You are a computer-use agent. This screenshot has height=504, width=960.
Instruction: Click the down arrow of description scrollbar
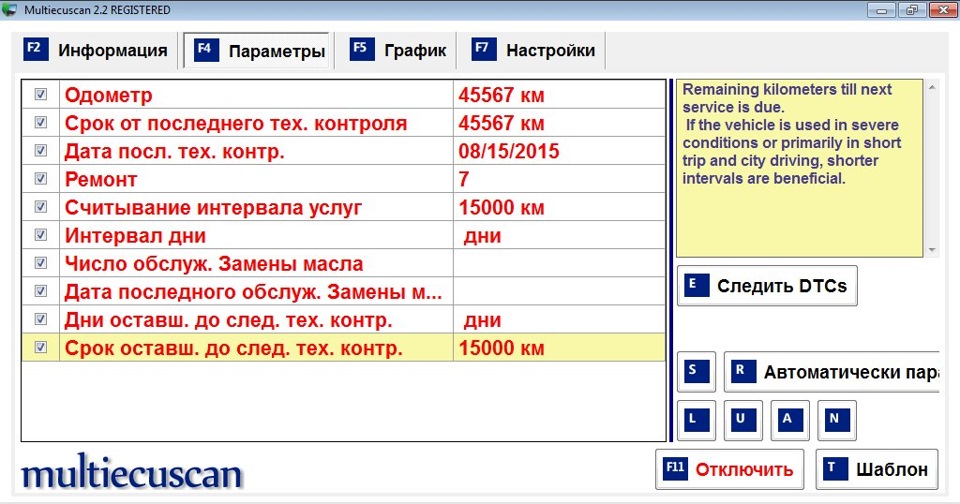[x=932, y=250]
